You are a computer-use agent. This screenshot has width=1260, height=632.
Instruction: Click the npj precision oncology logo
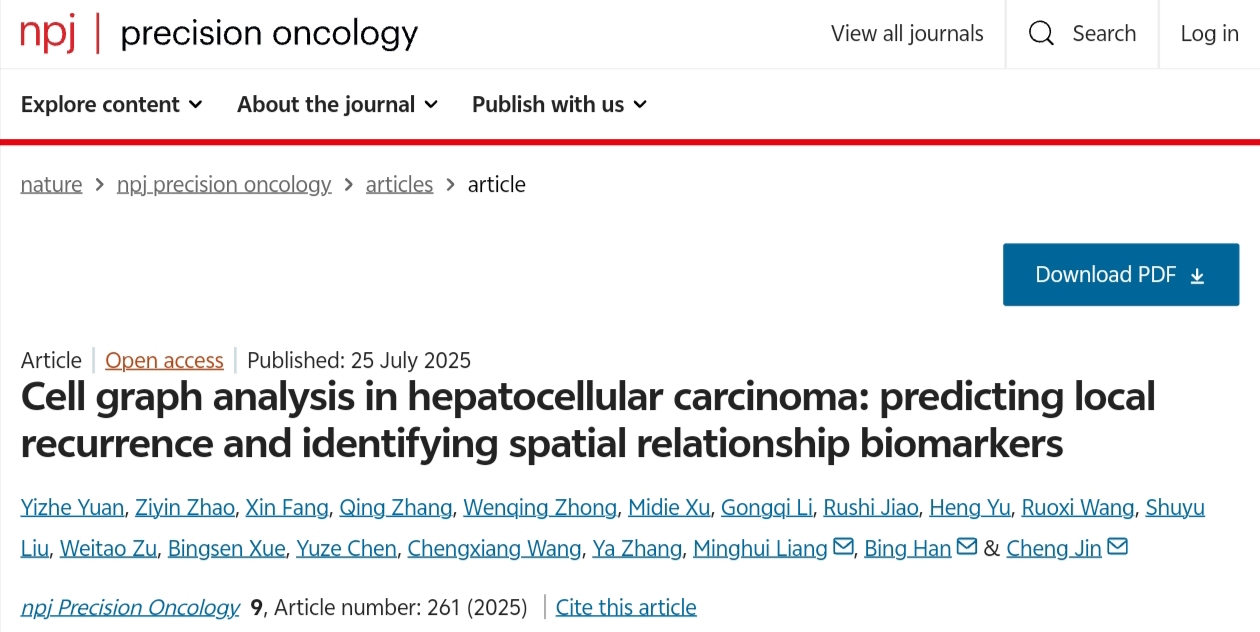(219, 34)
